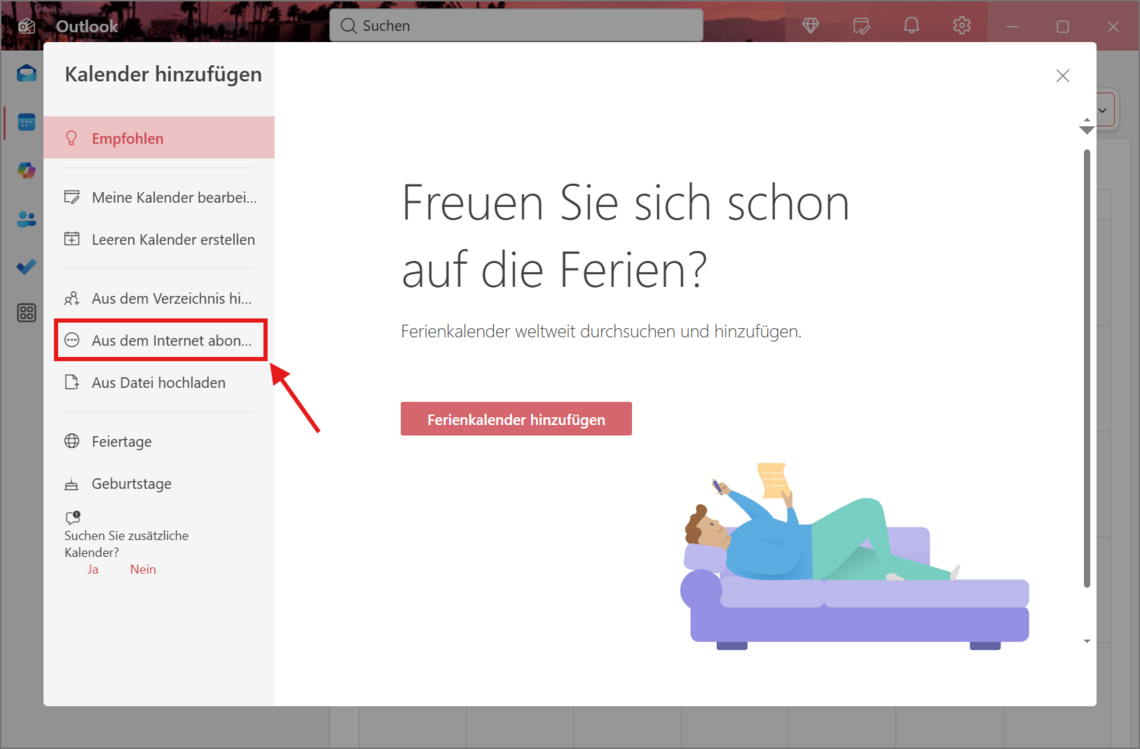Screen dimensions: 1140x749
Task: Click the premium diamond icon
Action: pyautogui.click(x=811, y=26)
